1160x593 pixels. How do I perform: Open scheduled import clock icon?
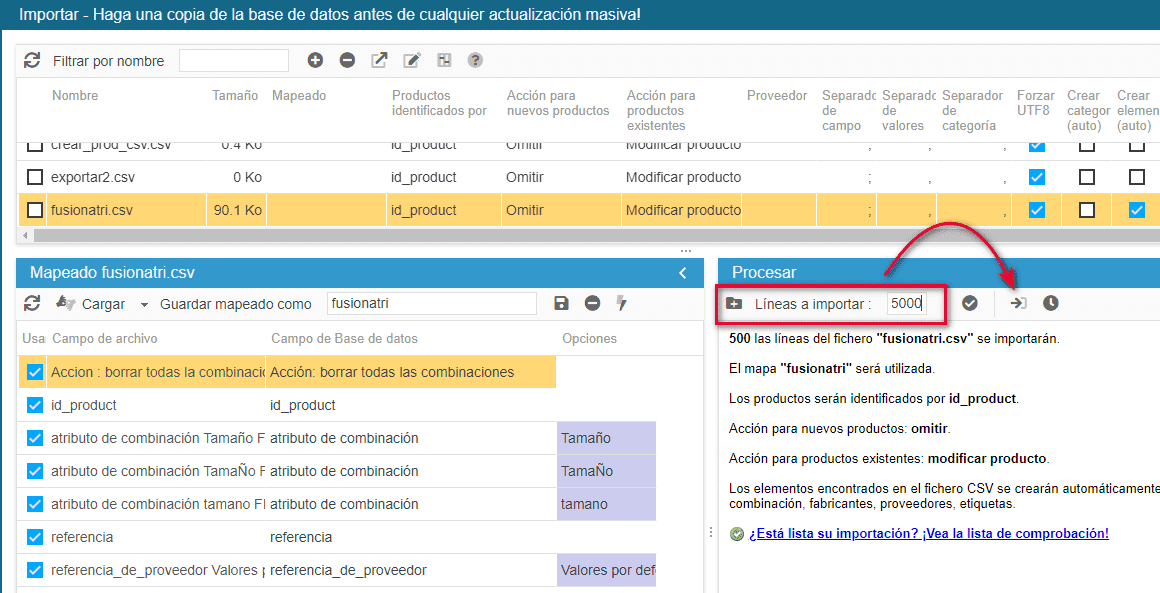[x=1050, y=303]
